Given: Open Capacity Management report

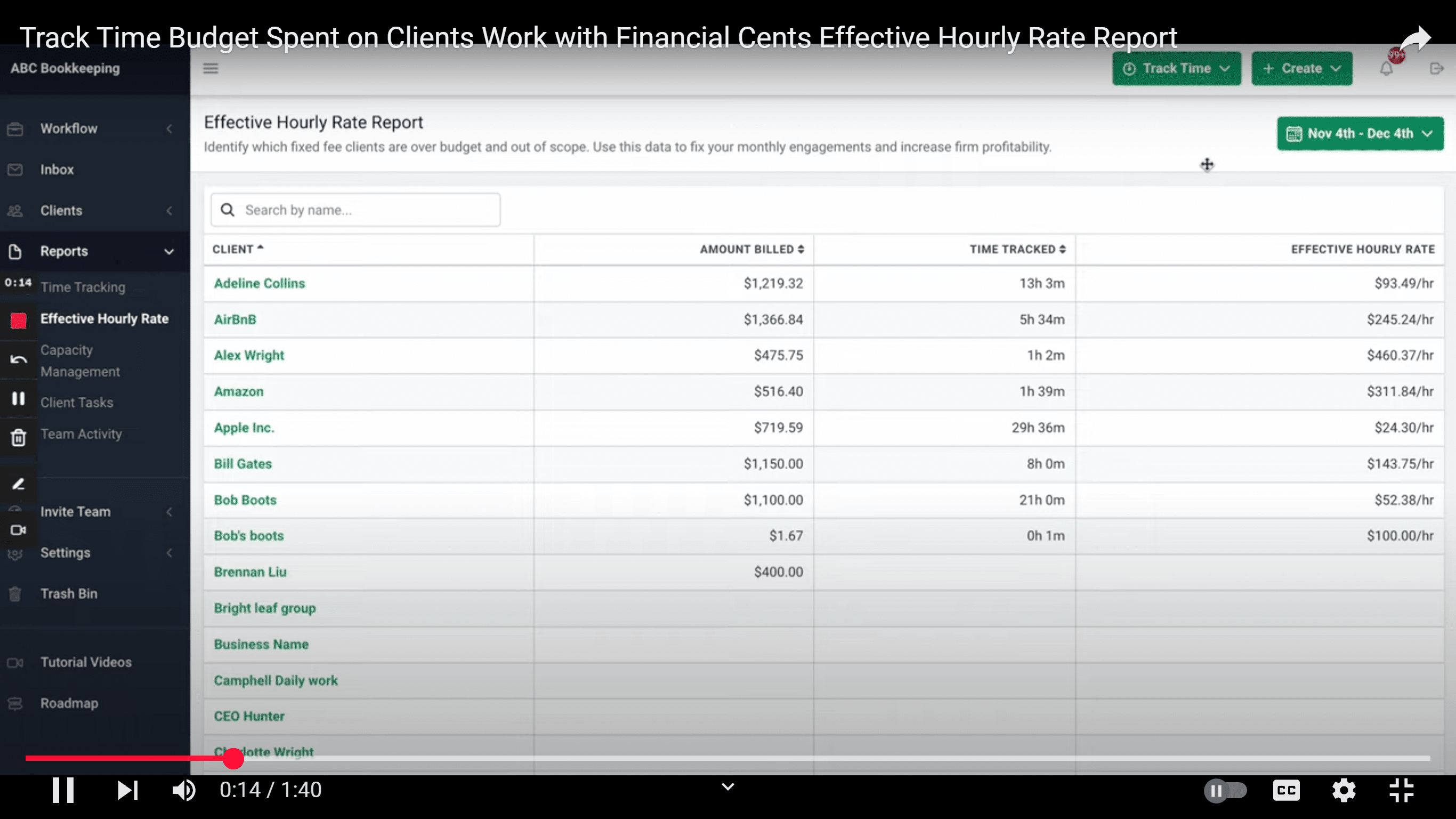Looking at the screenshot, I should [x=80, y=361].
